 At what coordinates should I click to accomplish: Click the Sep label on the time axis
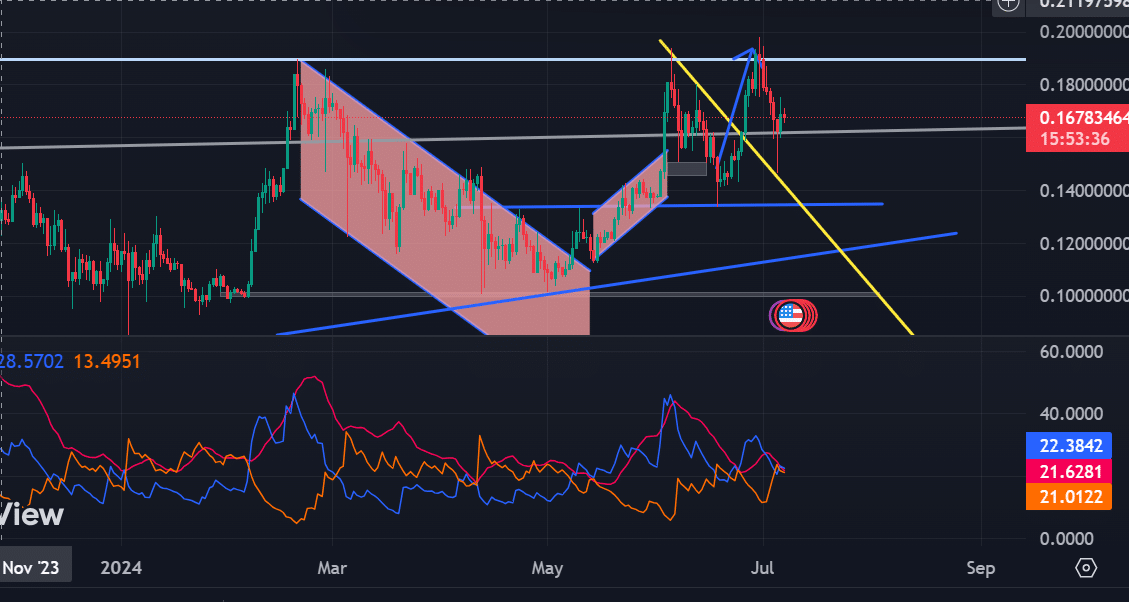coord(981,568)
